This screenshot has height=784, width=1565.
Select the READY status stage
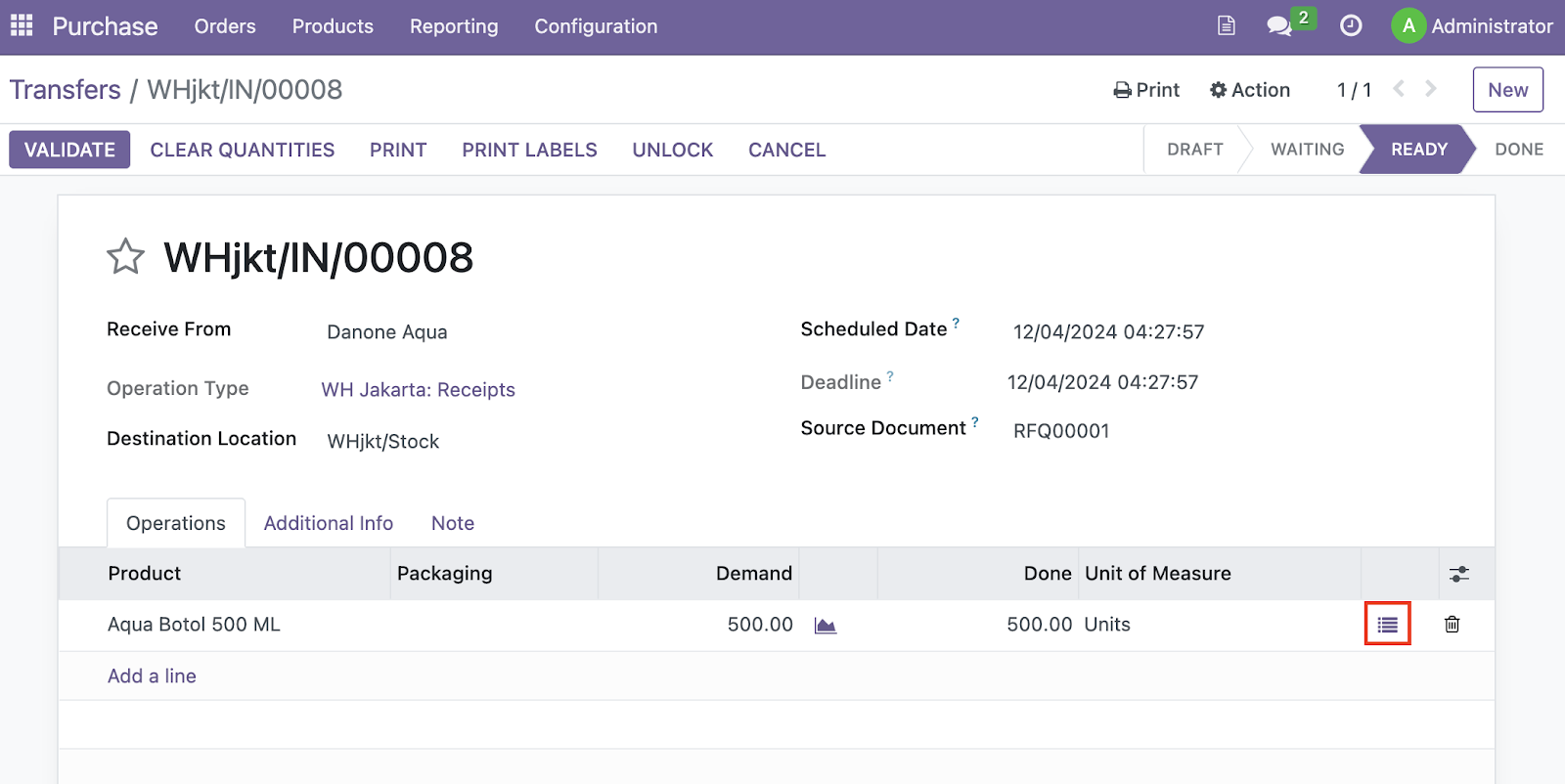pyautogui.click(x=1418, y=150)
